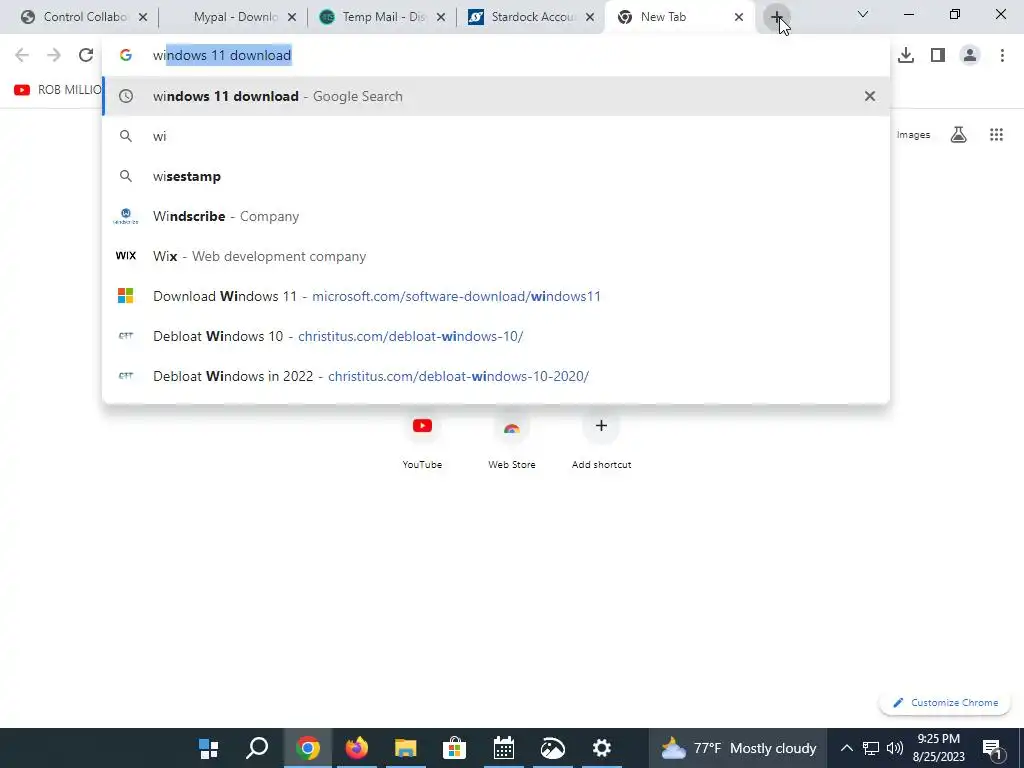The image size is (1024, 768).
Task: Open Google Search Labs flask icon
Action: click(958, 135)
